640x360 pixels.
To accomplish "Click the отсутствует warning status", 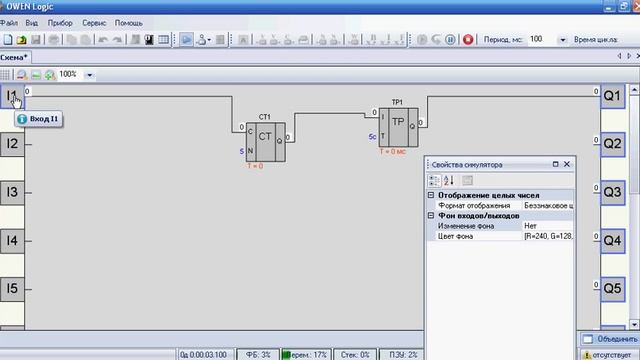I will (609, 355).
